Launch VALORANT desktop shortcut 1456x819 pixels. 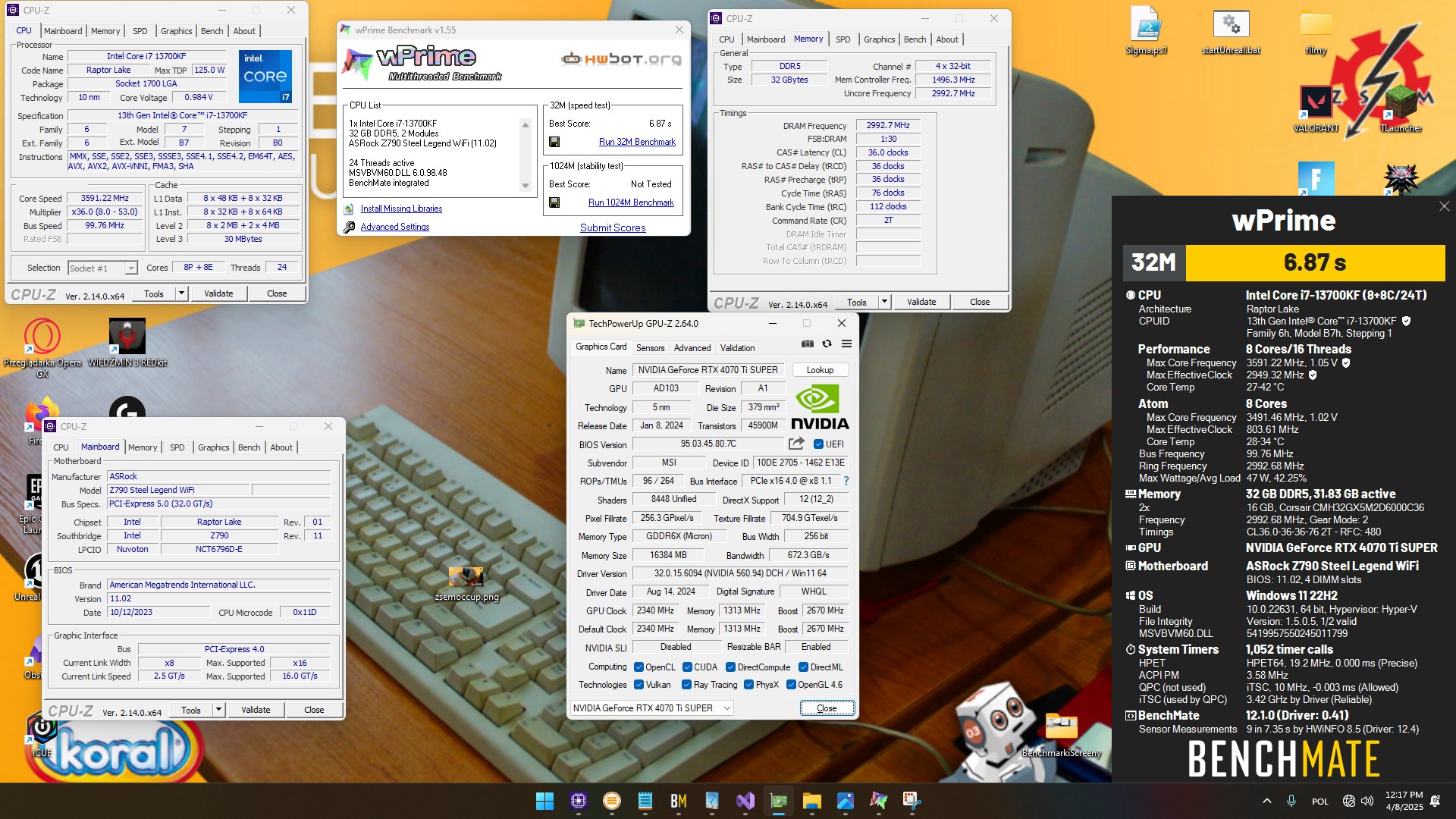click(1316, 108)
